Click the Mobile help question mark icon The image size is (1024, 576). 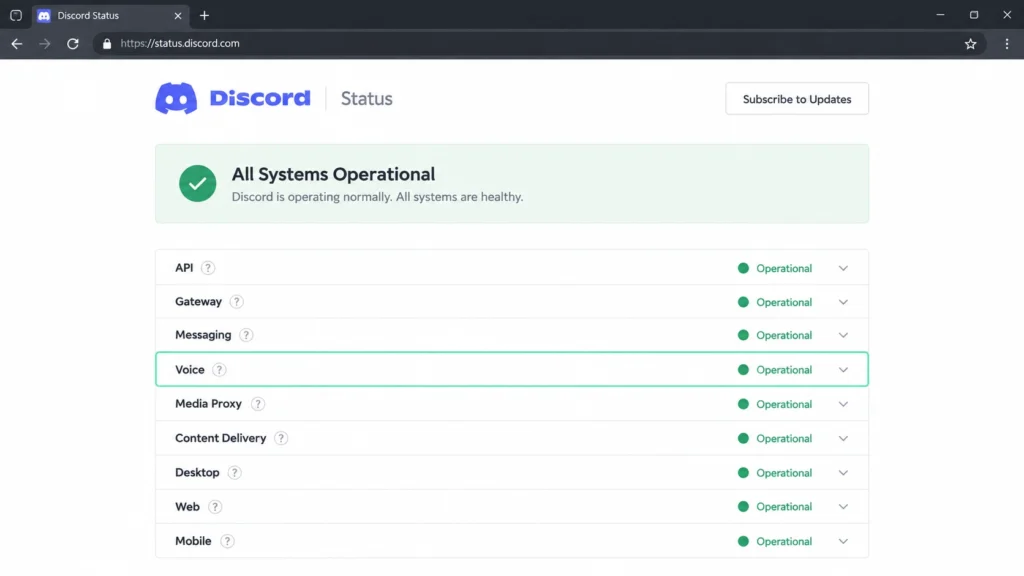point(227,541)
